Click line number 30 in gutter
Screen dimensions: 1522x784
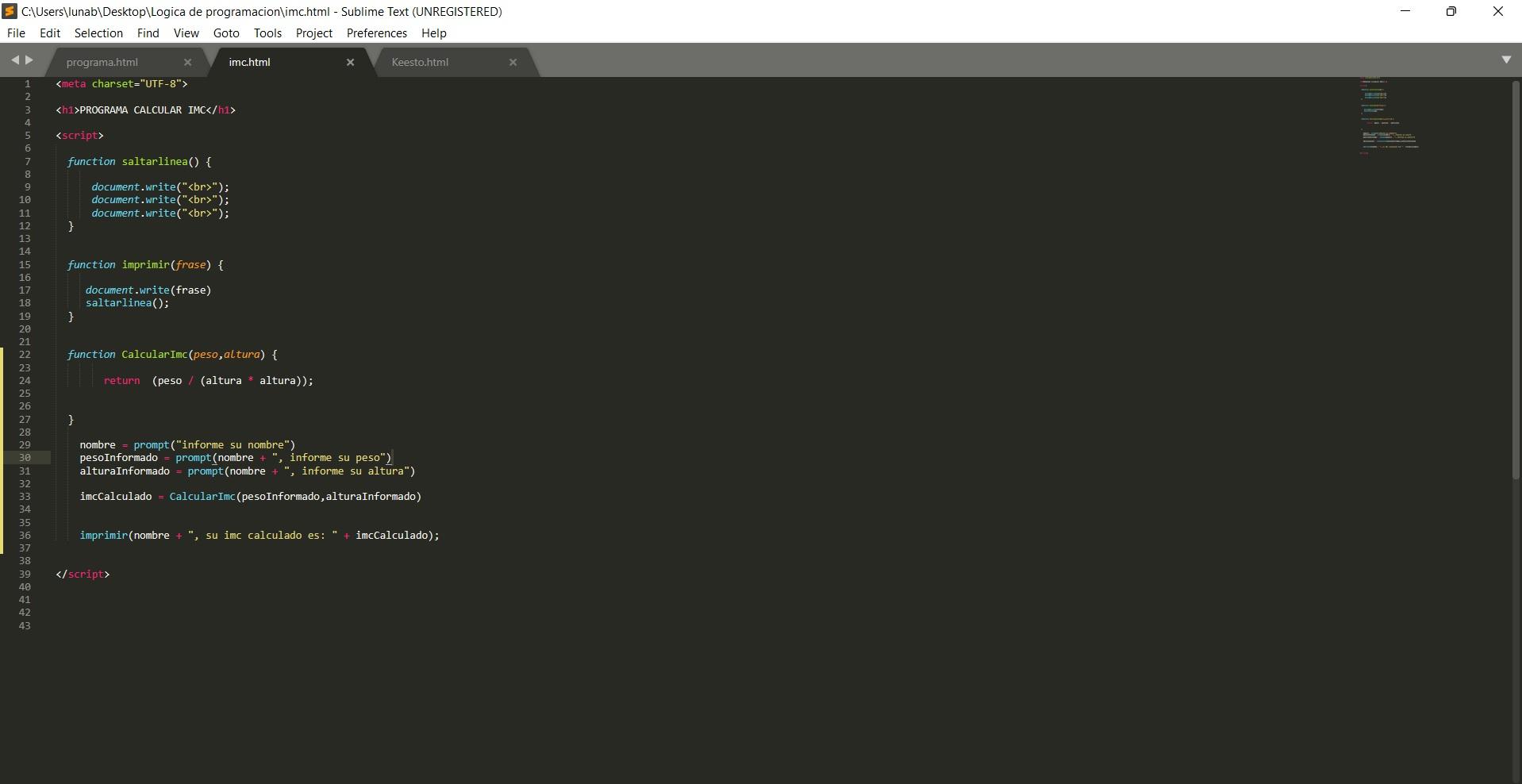[x=25, y=458]
